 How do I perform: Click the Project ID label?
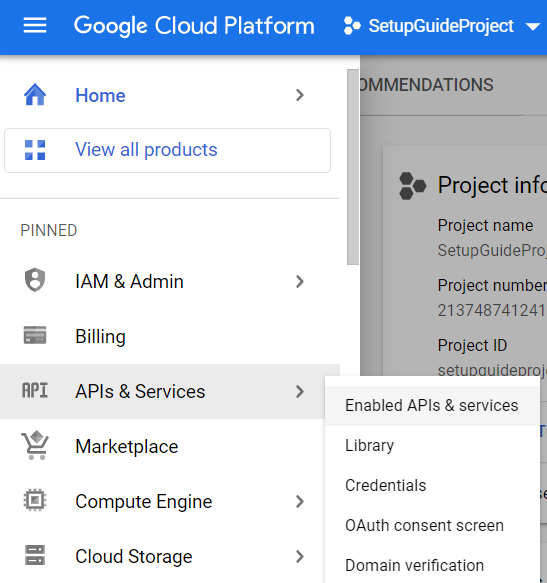click(472, 345)
